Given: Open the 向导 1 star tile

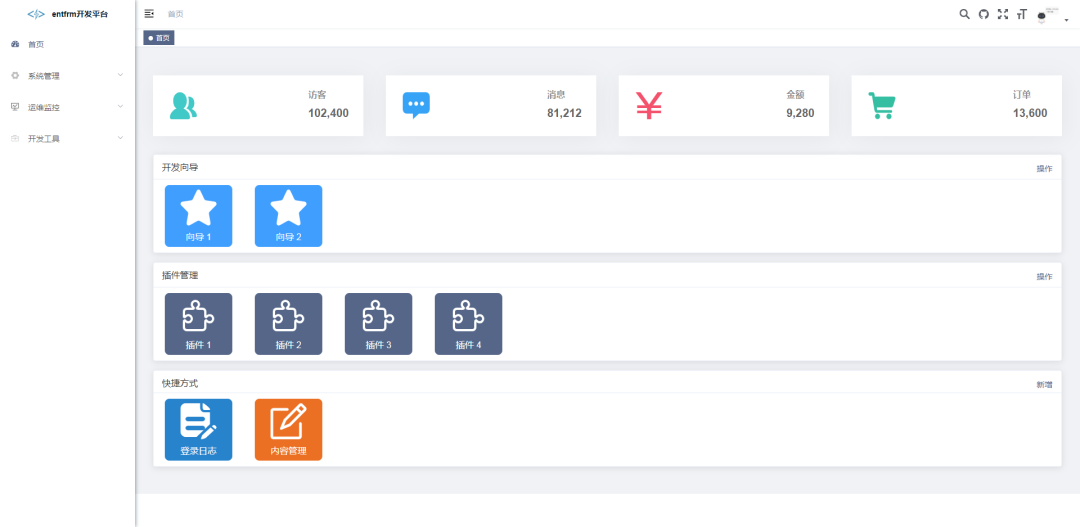Looking at the screenshot, I should pyautogui.click(x=198, y=216).
